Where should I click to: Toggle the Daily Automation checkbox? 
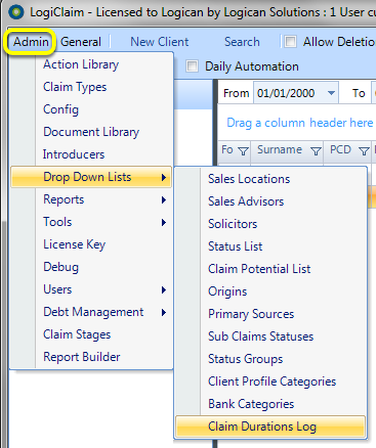tap(192, 66)
